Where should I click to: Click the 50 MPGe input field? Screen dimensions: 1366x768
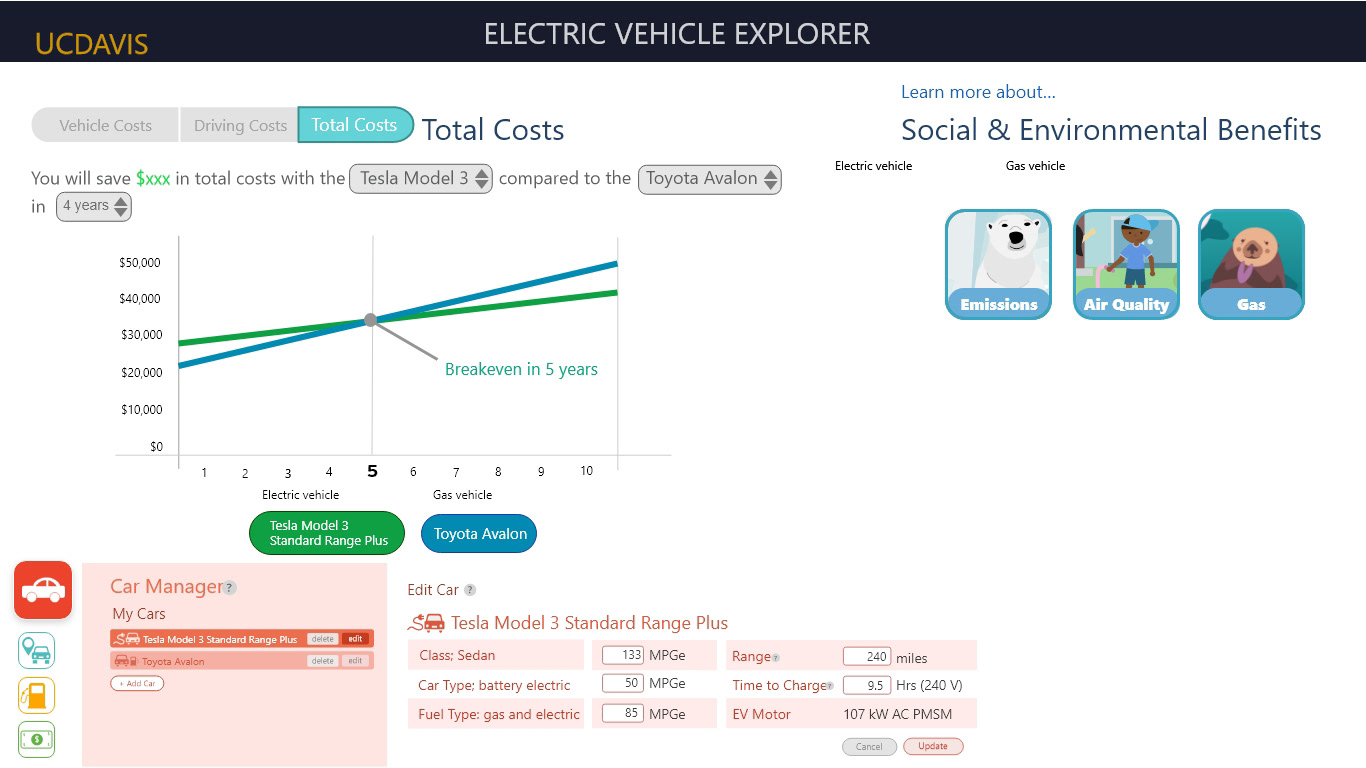click(622, 684)
